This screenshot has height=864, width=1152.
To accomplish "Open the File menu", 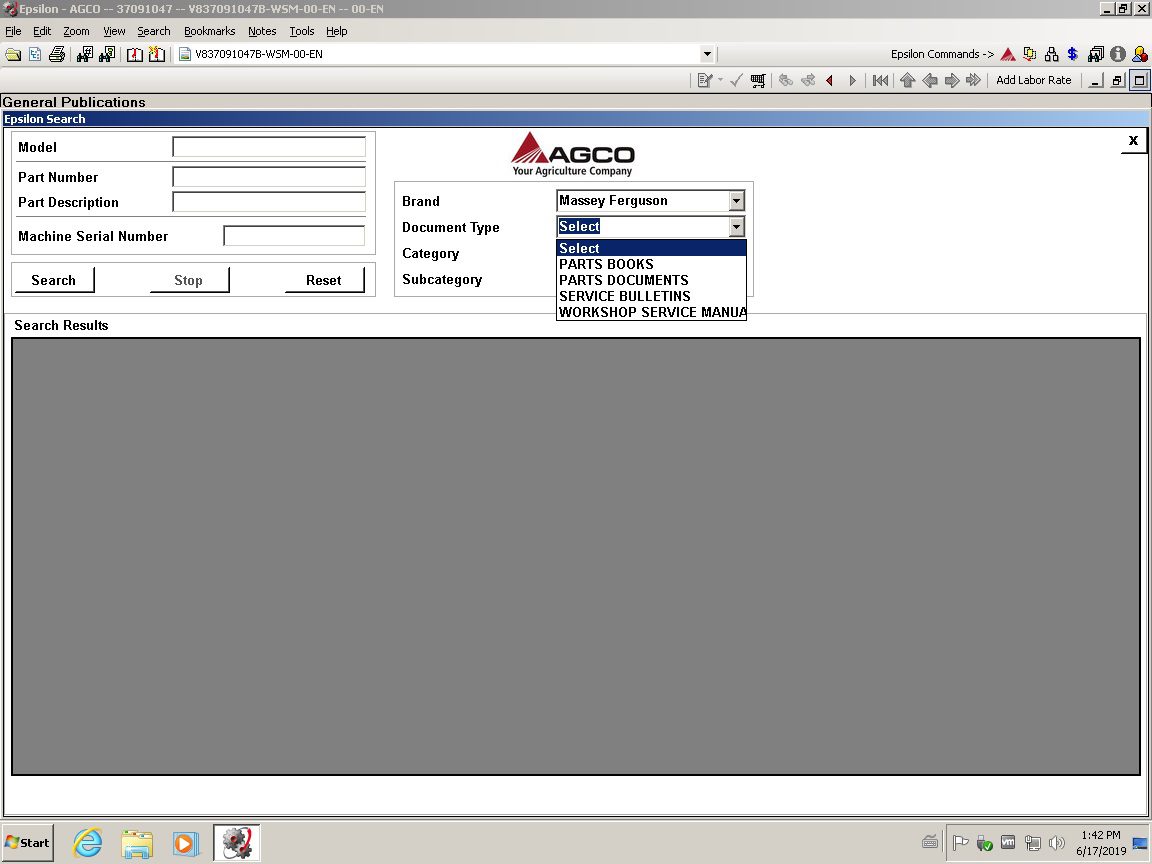I will click(13, 31).
